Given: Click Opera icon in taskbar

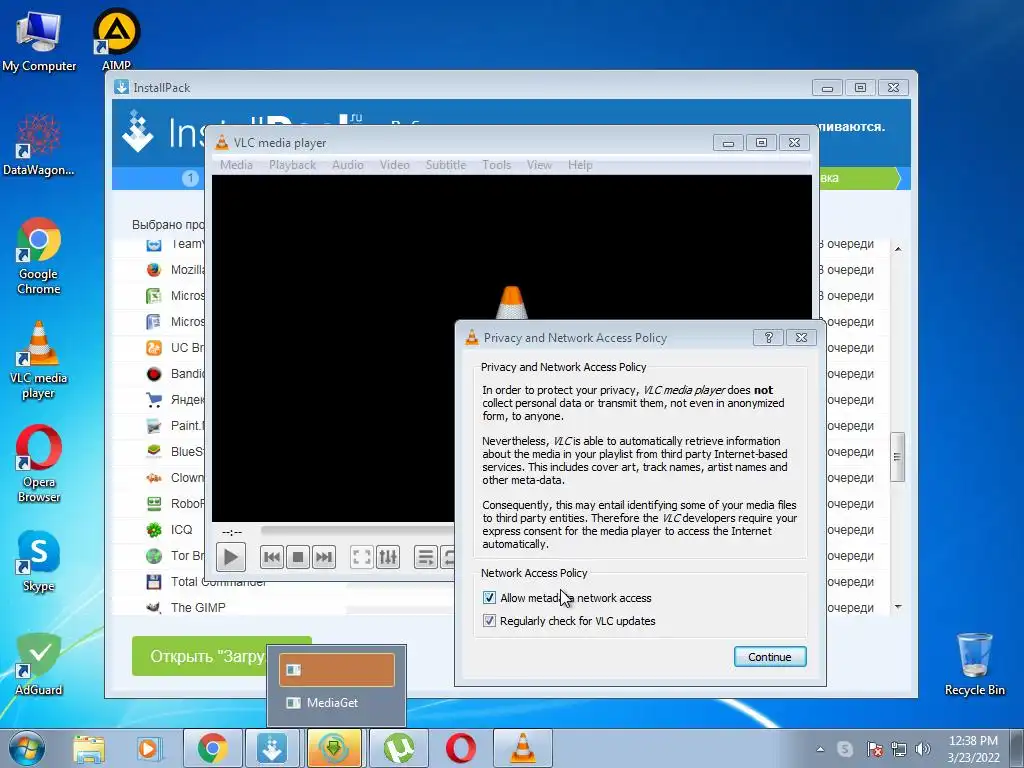Looking at the screenshot, I should [x=461, y=748].
